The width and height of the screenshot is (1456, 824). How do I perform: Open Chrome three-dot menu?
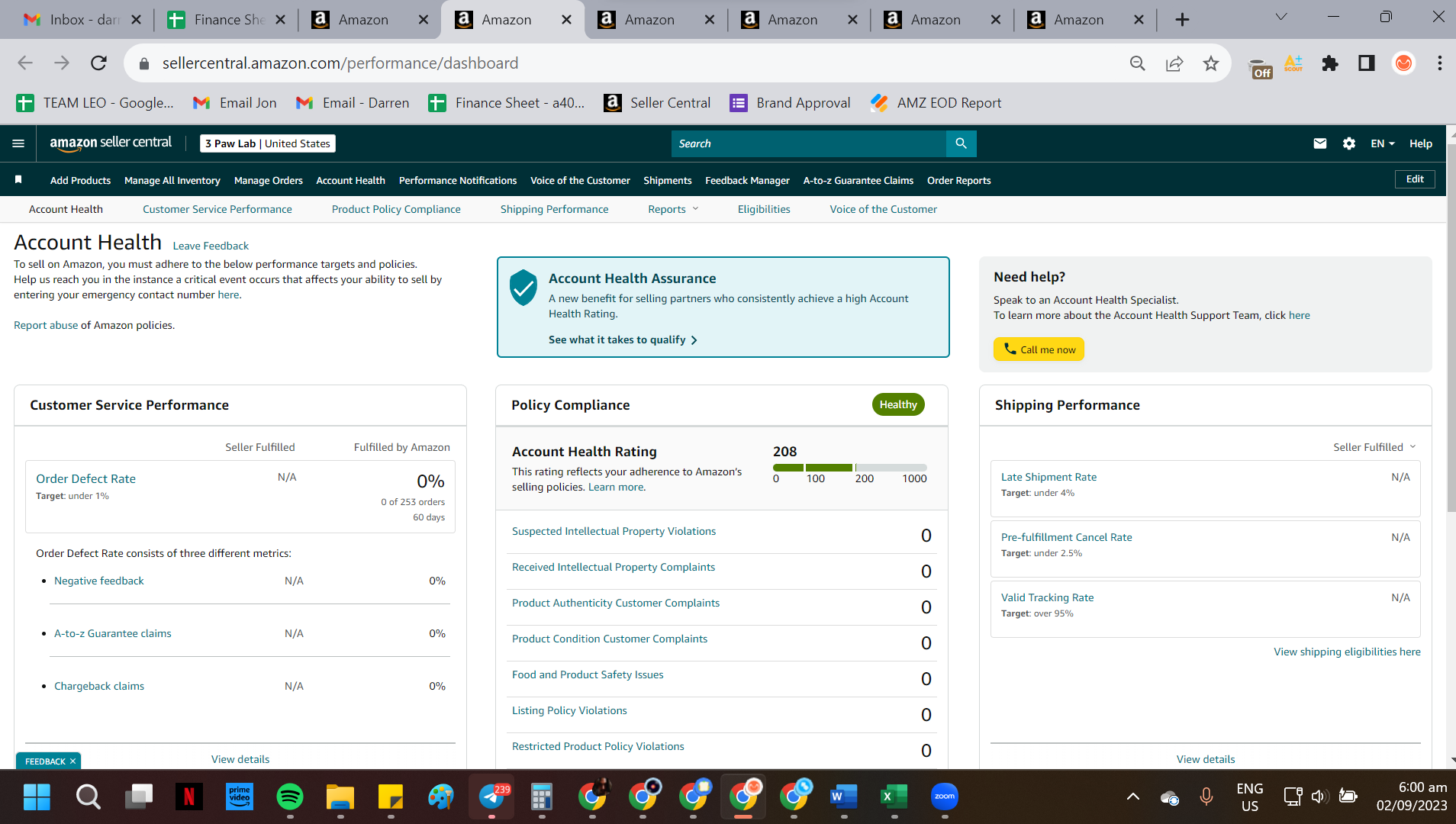pos(1439,63)
